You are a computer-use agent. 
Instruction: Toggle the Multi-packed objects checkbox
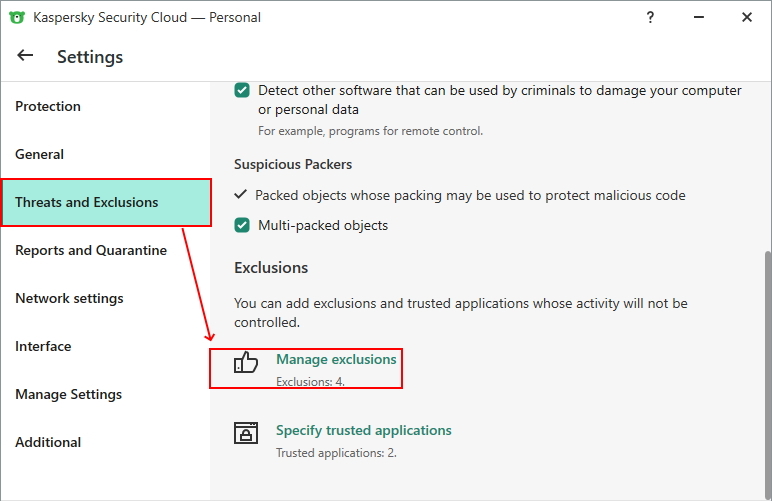[242, 225]
